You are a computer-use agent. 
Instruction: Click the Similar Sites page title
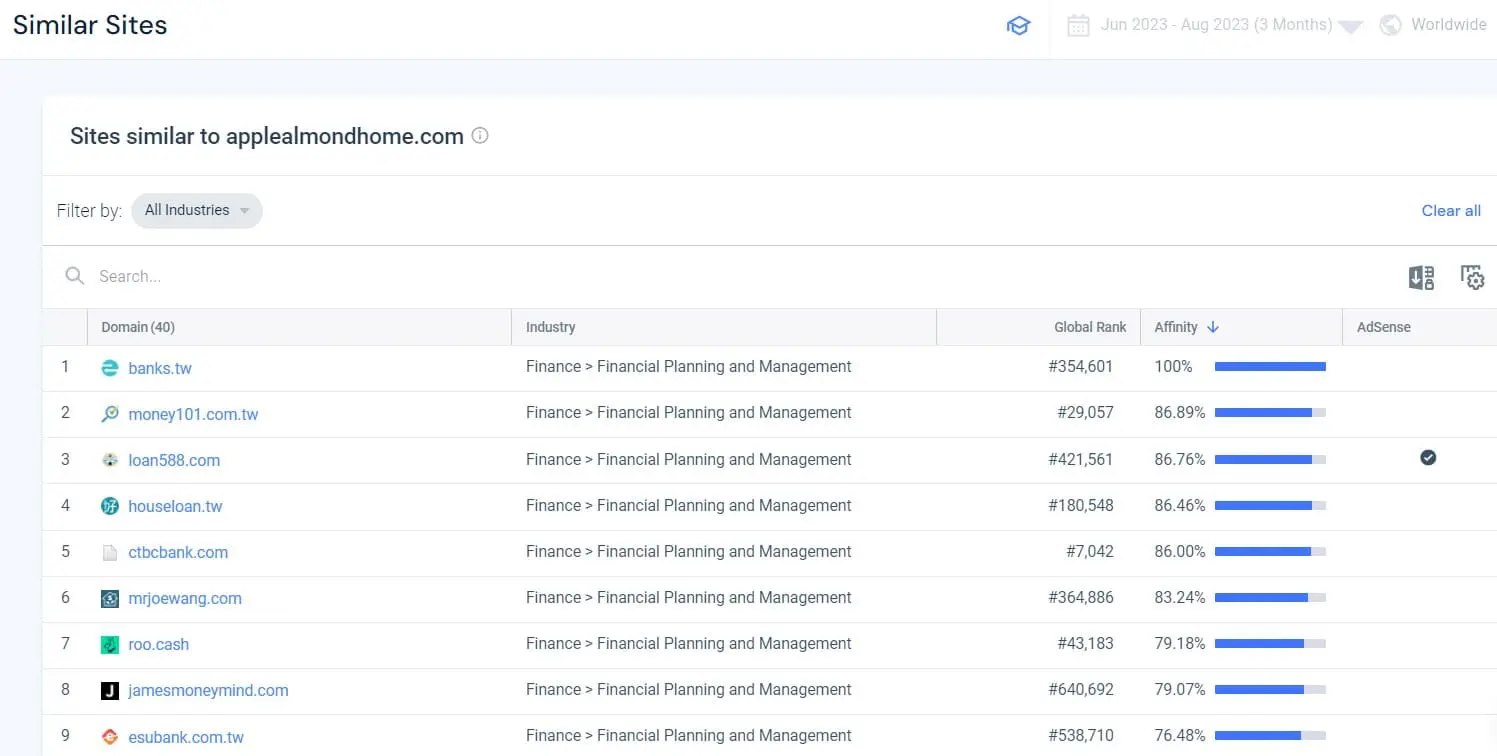tap(90, 25)
